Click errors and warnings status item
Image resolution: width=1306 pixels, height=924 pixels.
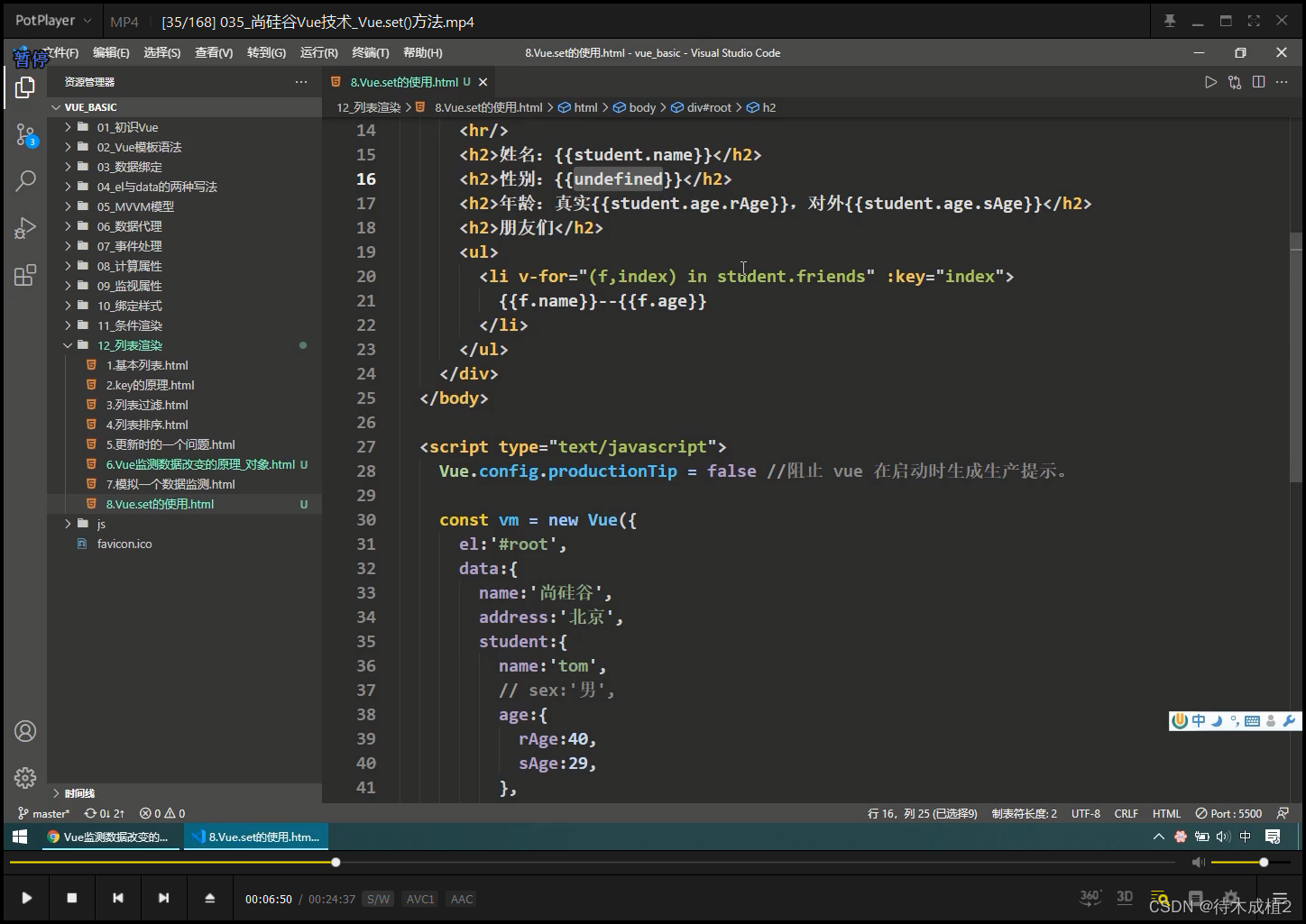pos(162,813)
